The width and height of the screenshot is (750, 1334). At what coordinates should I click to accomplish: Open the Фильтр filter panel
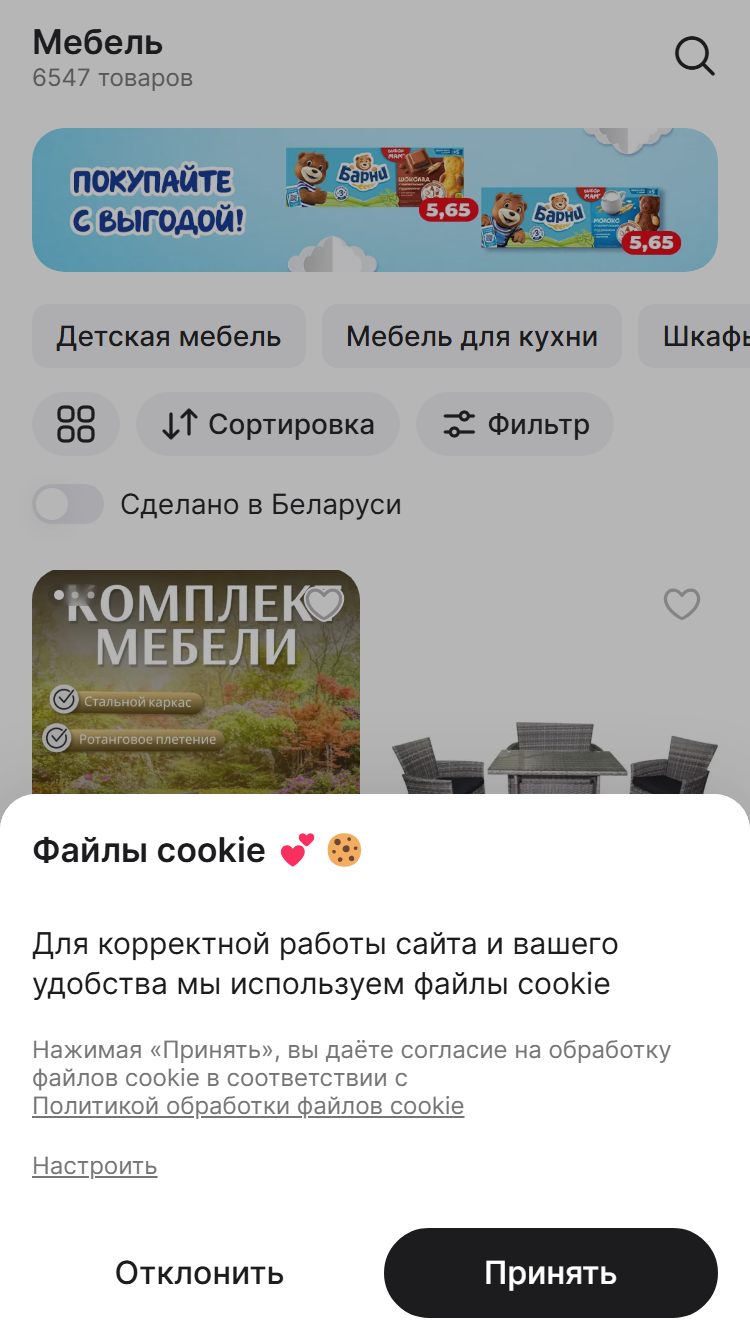click(x=515, y=424)
